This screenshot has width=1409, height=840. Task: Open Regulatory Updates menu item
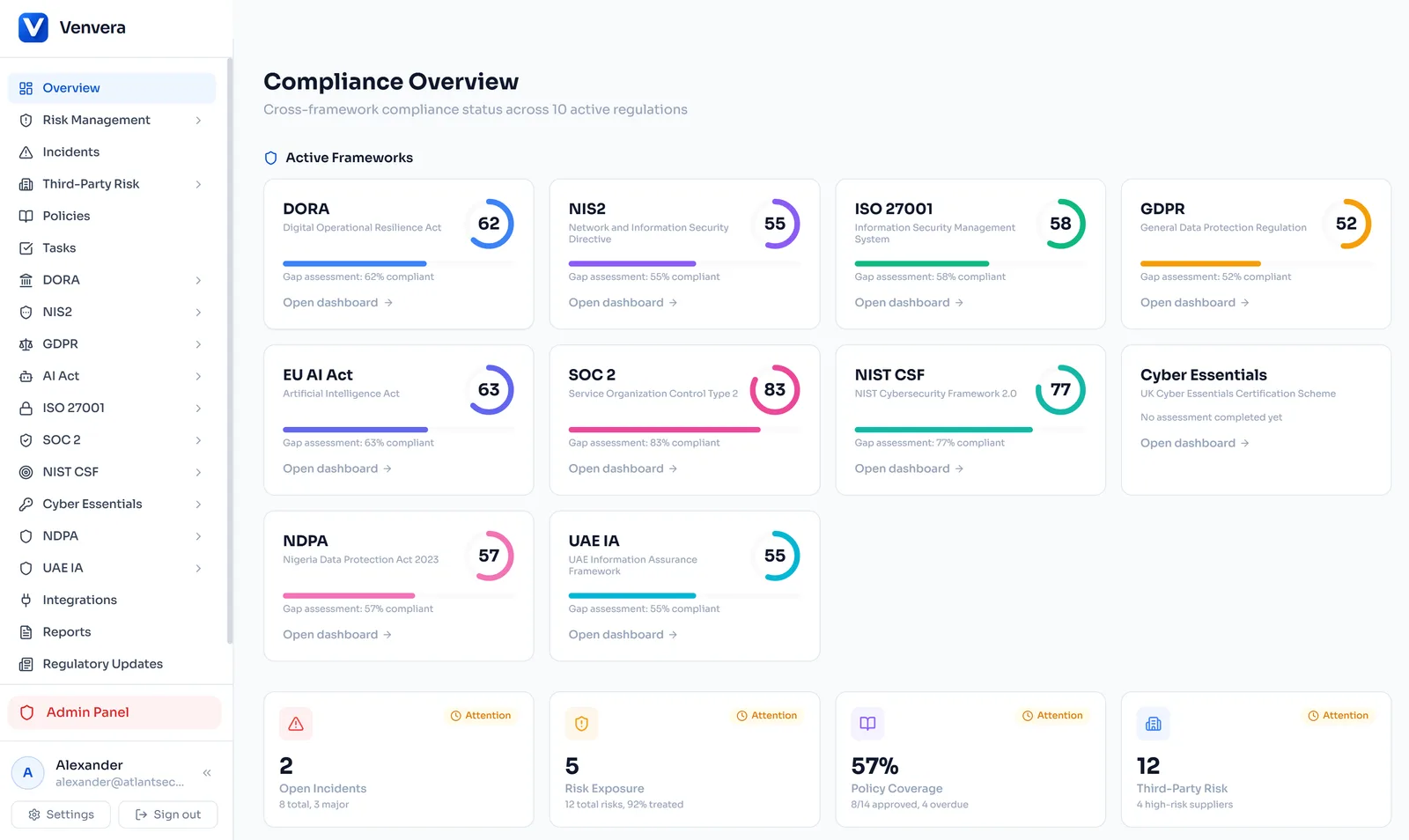coord(112,664)
